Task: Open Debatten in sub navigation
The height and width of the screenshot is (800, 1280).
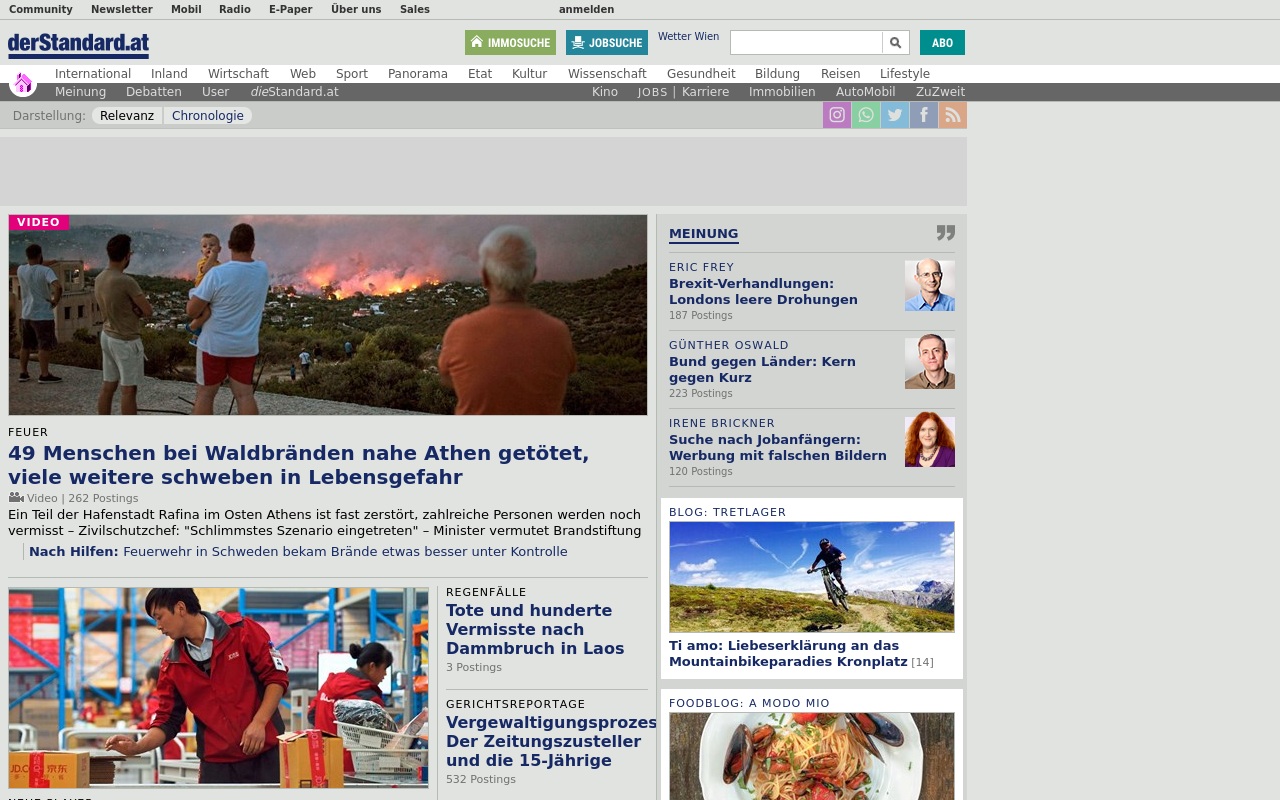Action: pyautogui.click(x=154, y=92)
